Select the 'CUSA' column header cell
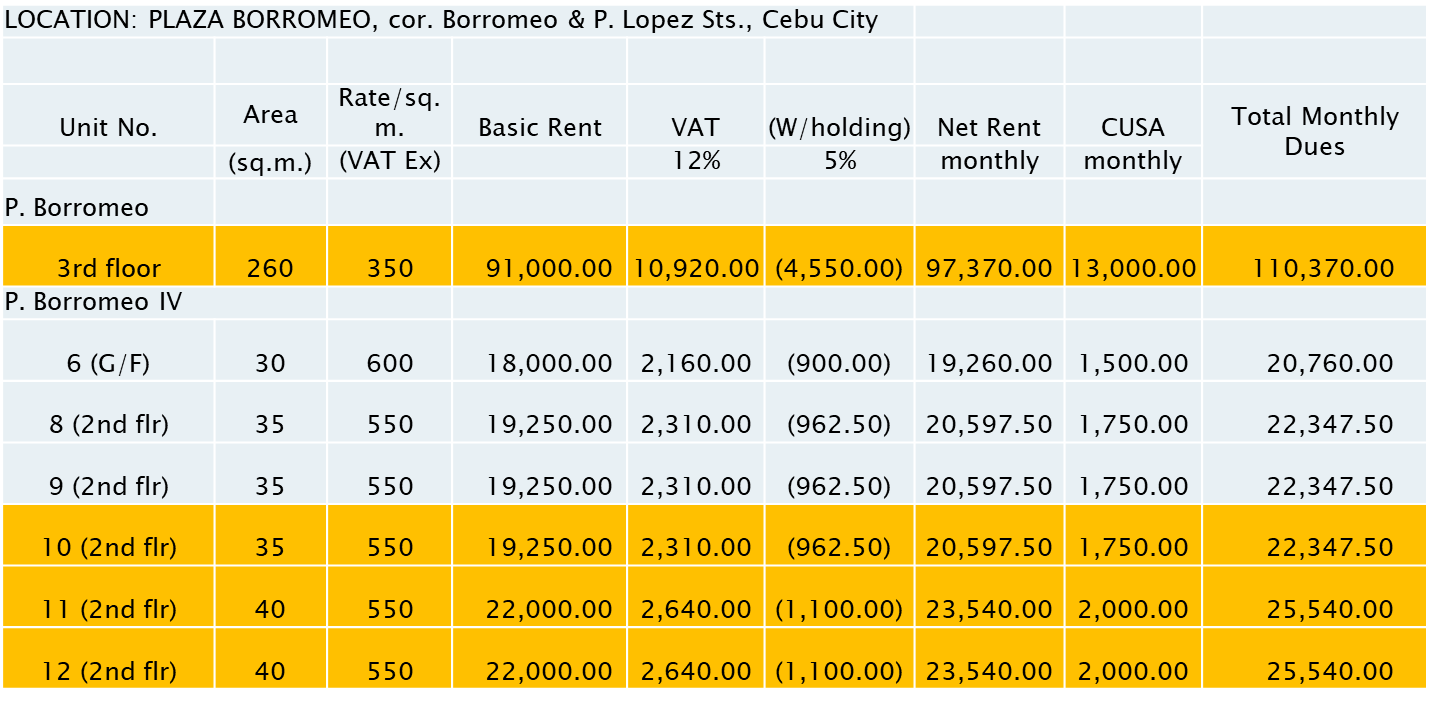1430x705 pixels. pyautogui.click(x=1132, y=128)
